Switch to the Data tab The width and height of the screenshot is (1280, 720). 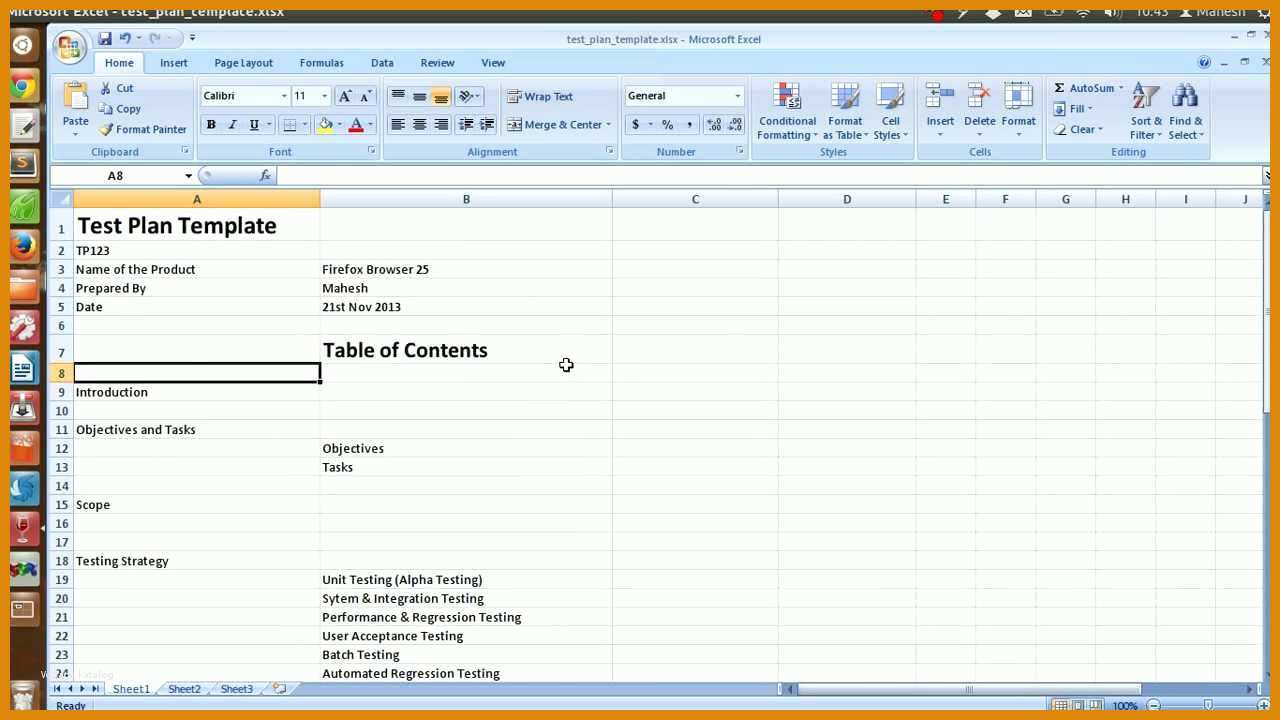382,63
